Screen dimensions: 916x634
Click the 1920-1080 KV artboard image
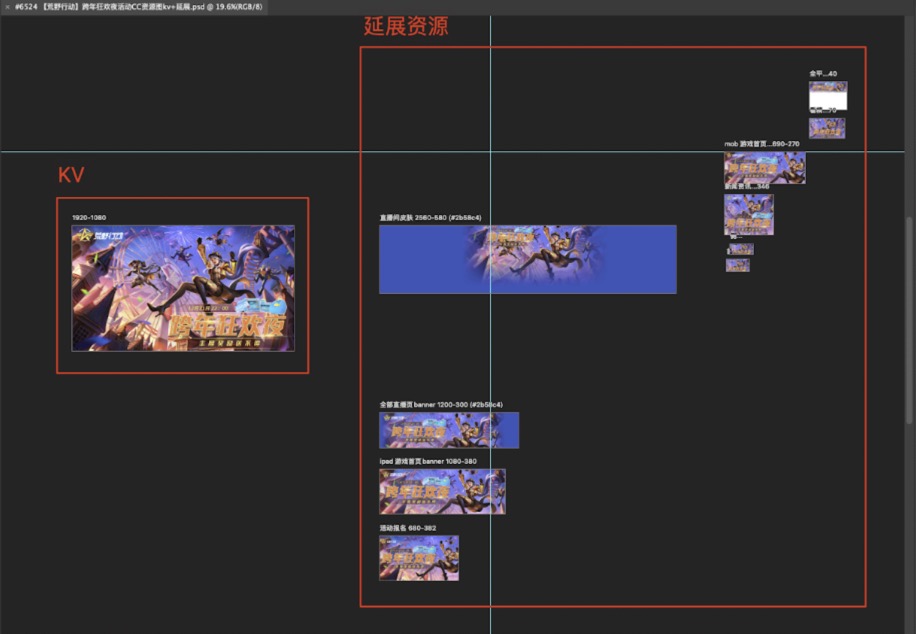pyautogui.click(x=183, y=288)
